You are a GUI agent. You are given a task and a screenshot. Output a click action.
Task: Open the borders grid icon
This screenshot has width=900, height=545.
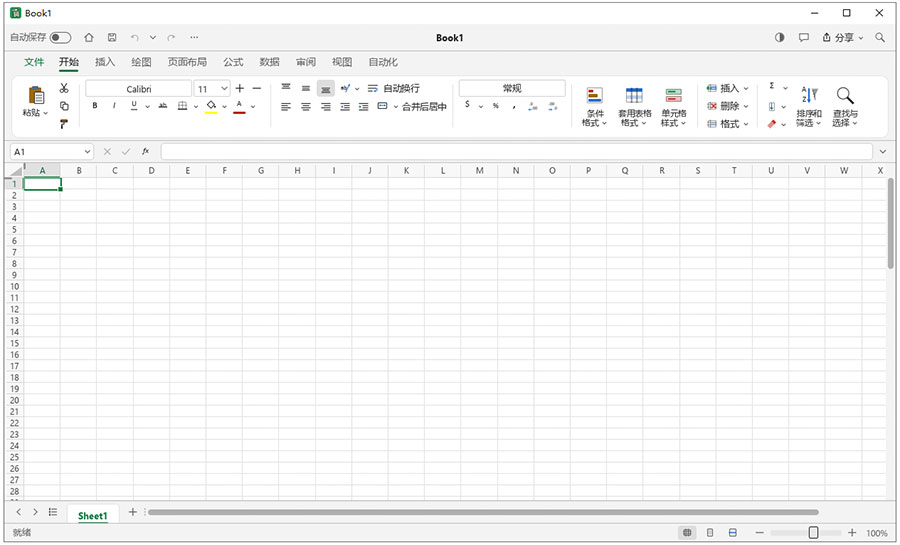[x=183, y=106]
